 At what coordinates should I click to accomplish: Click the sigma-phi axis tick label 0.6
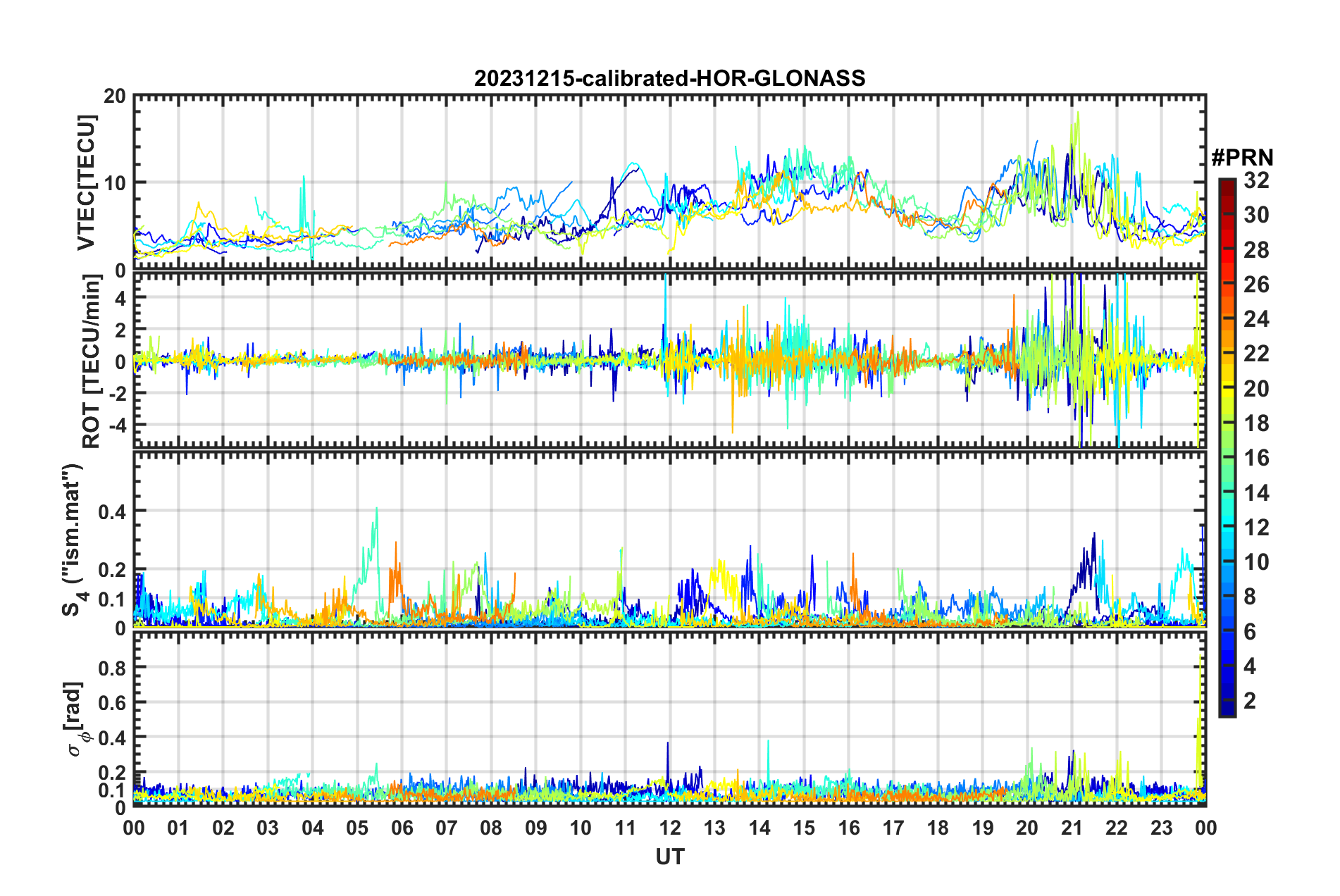[113, 703]
